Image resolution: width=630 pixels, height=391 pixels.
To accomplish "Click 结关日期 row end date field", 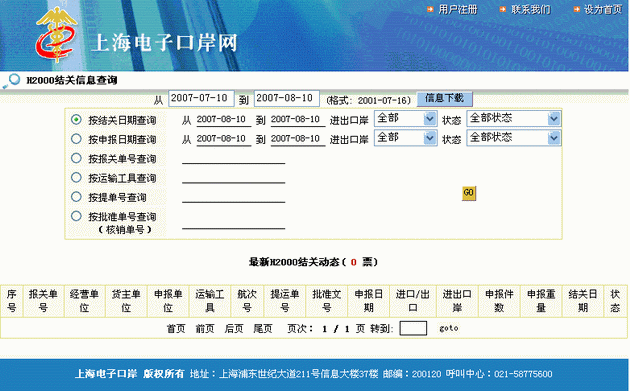I will coord(298,120).
